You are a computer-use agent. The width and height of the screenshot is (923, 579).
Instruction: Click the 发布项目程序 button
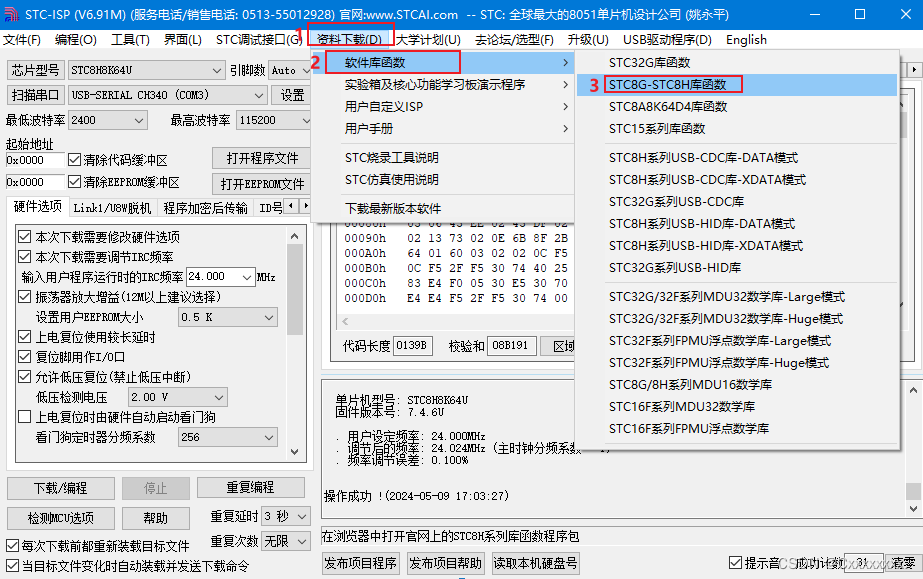[x=360, y=563]
